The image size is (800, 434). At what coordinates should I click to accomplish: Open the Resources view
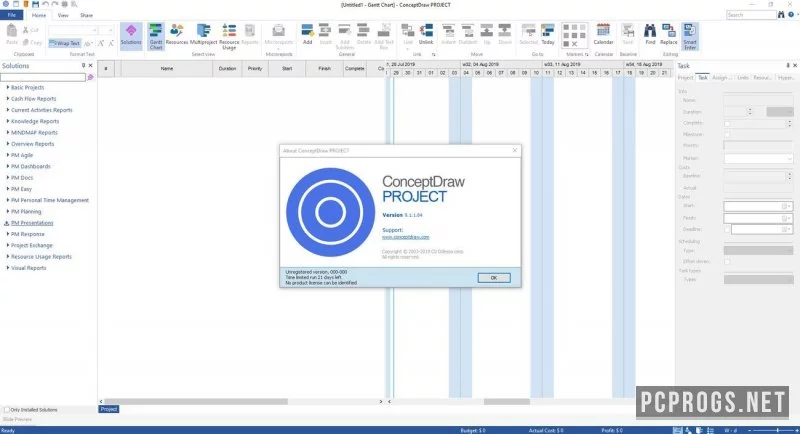[x=177, y=35]
